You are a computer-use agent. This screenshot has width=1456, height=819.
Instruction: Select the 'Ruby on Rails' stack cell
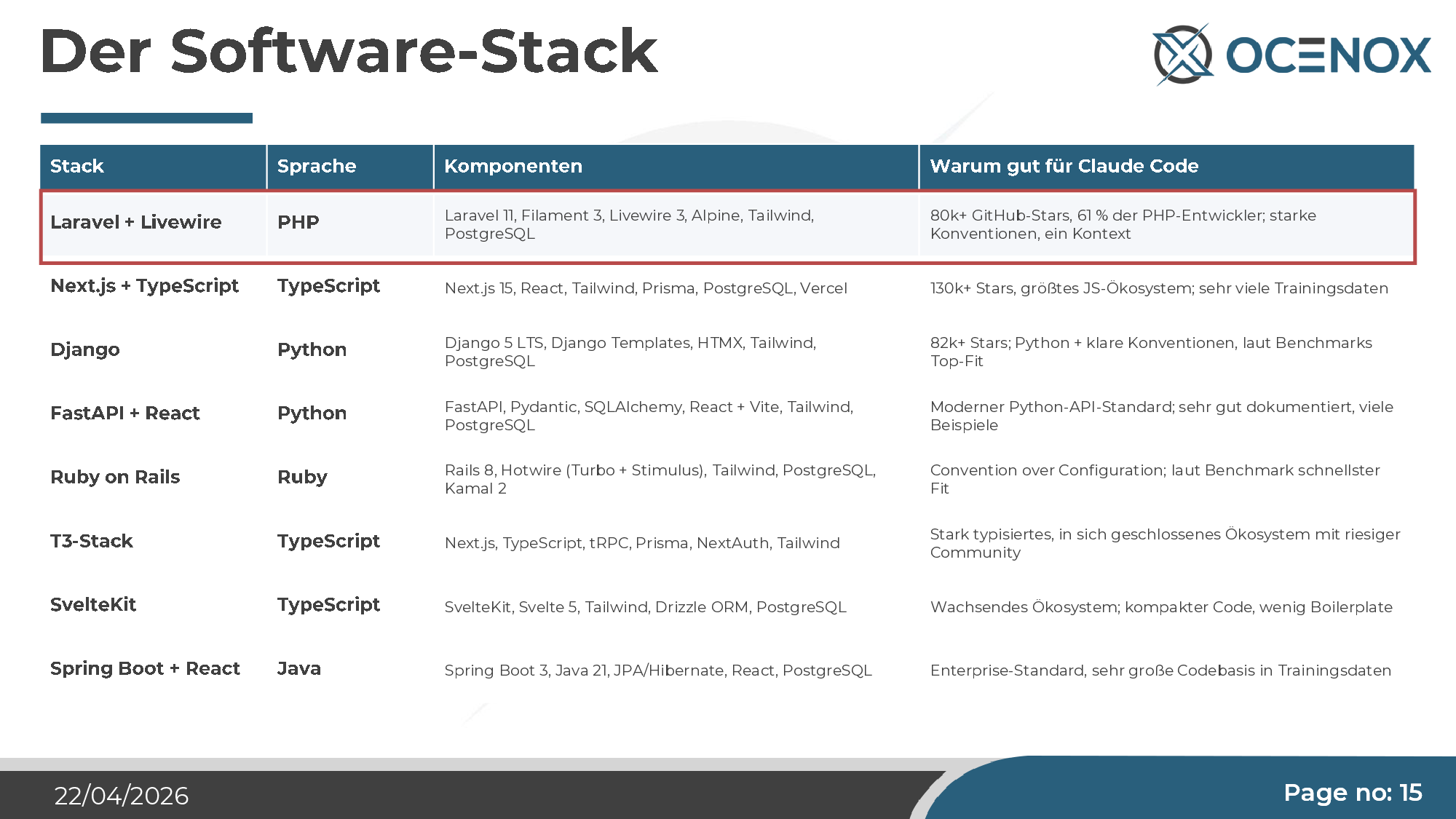click(x=154, y=478)
